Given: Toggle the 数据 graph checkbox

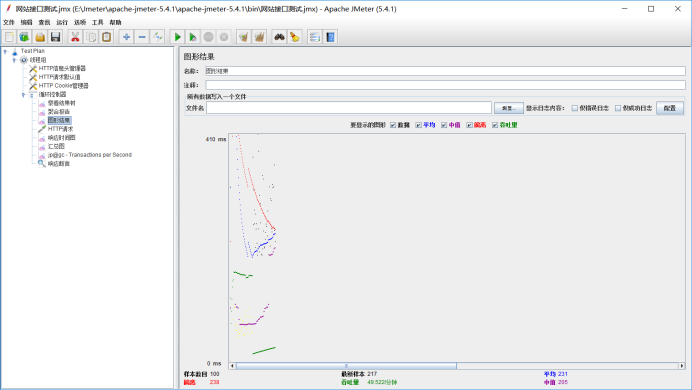Looking at the screenshot, I should (x=393, y=125).
